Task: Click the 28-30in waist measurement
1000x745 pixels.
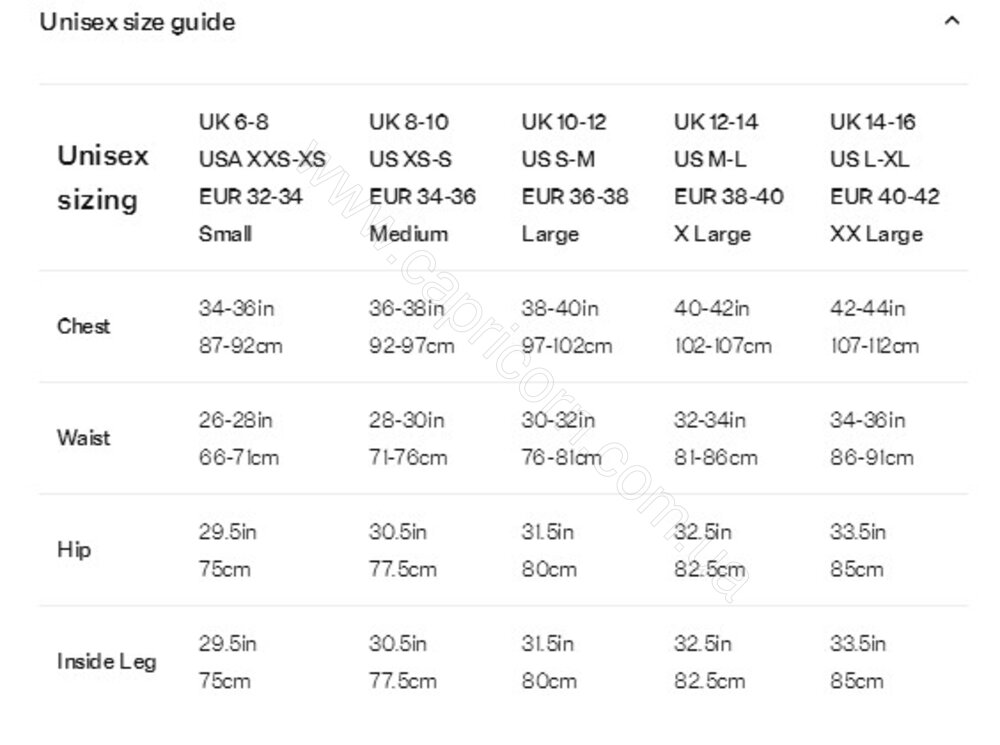Action: 406,420
